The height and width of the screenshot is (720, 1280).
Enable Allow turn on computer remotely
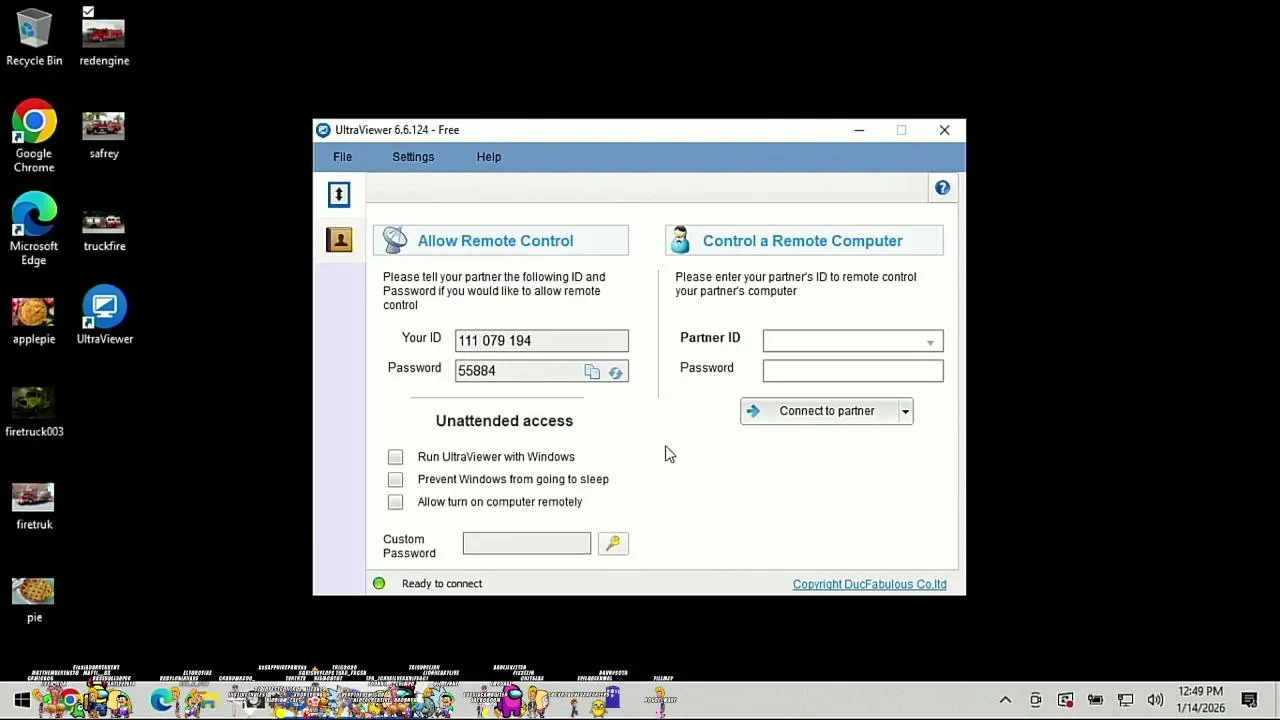(396, 502)
